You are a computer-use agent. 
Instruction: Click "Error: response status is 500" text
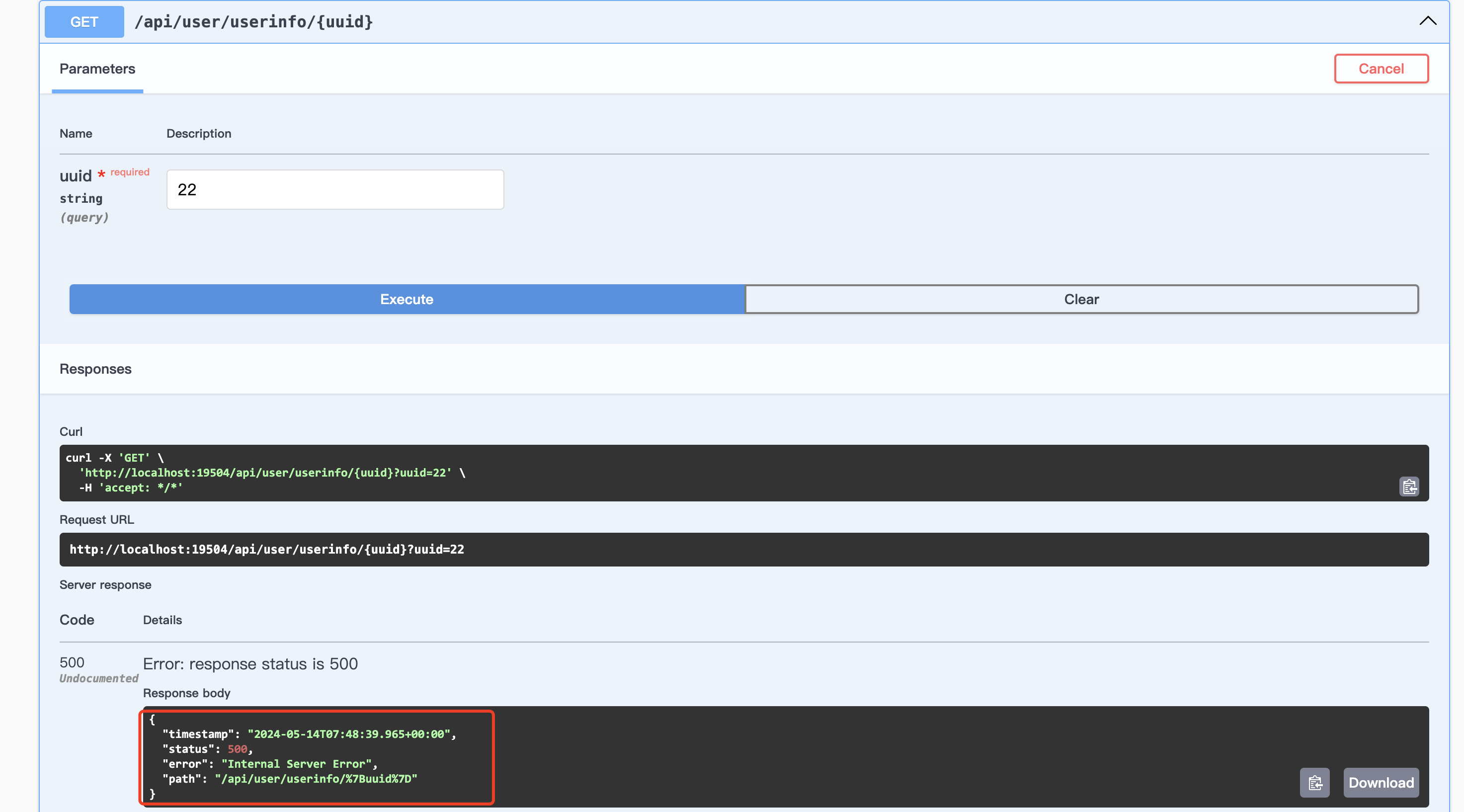click(x=250, y=664)
